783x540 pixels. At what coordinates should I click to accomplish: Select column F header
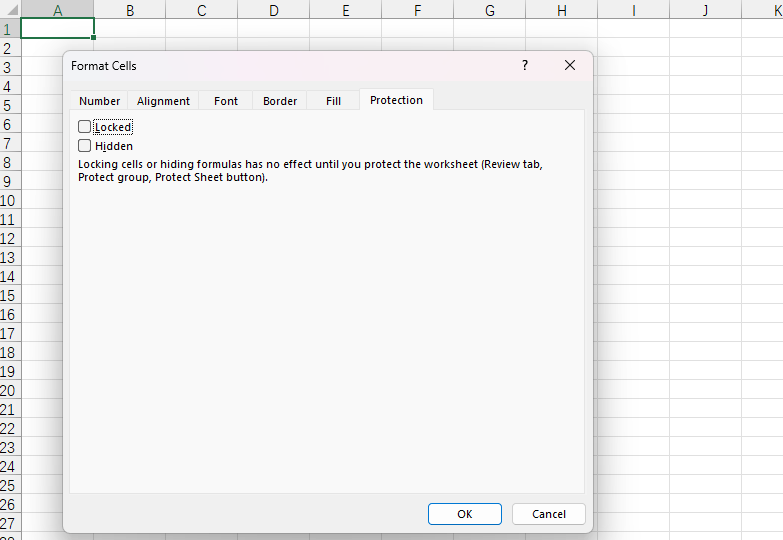click(x=417, y=10)
